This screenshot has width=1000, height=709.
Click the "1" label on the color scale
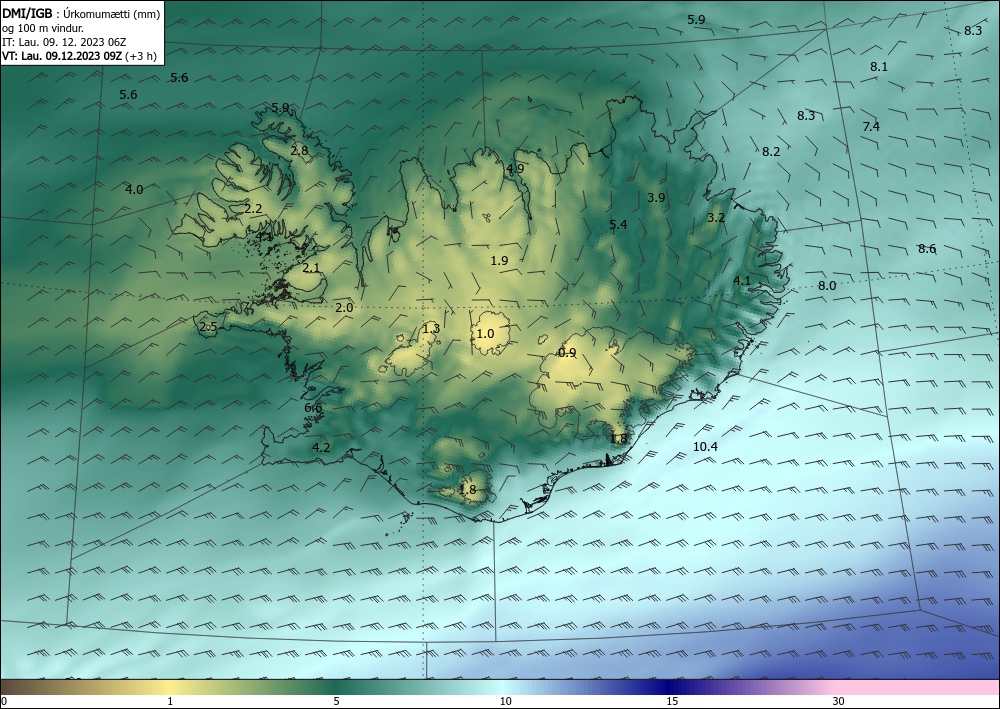(x=170, y=701)
